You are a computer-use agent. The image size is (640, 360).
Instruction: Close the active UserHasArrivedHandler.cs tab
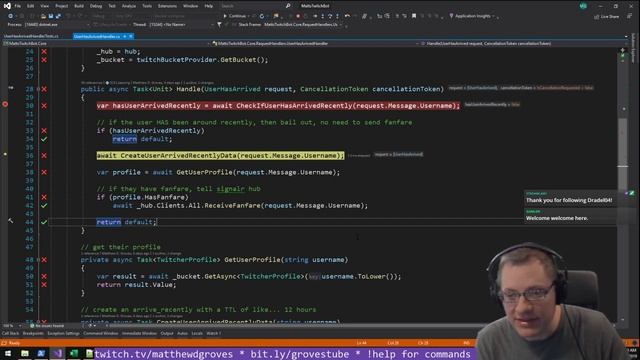(131, 36)
